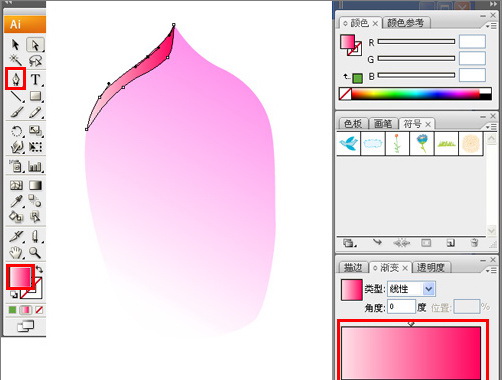
Task: Select the Direct Selection tool
Action: [35, 45]
